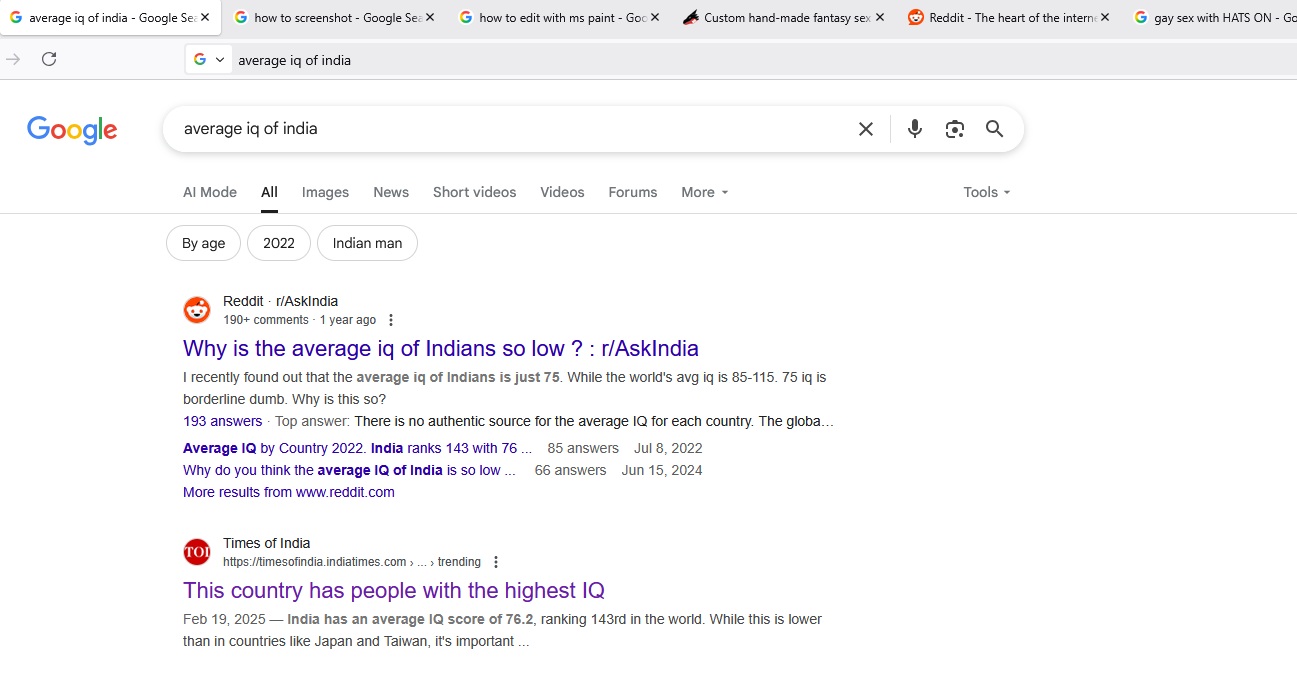
Task: Open 'This country has people with the highest IQ' result
Action: pos(394,590)
